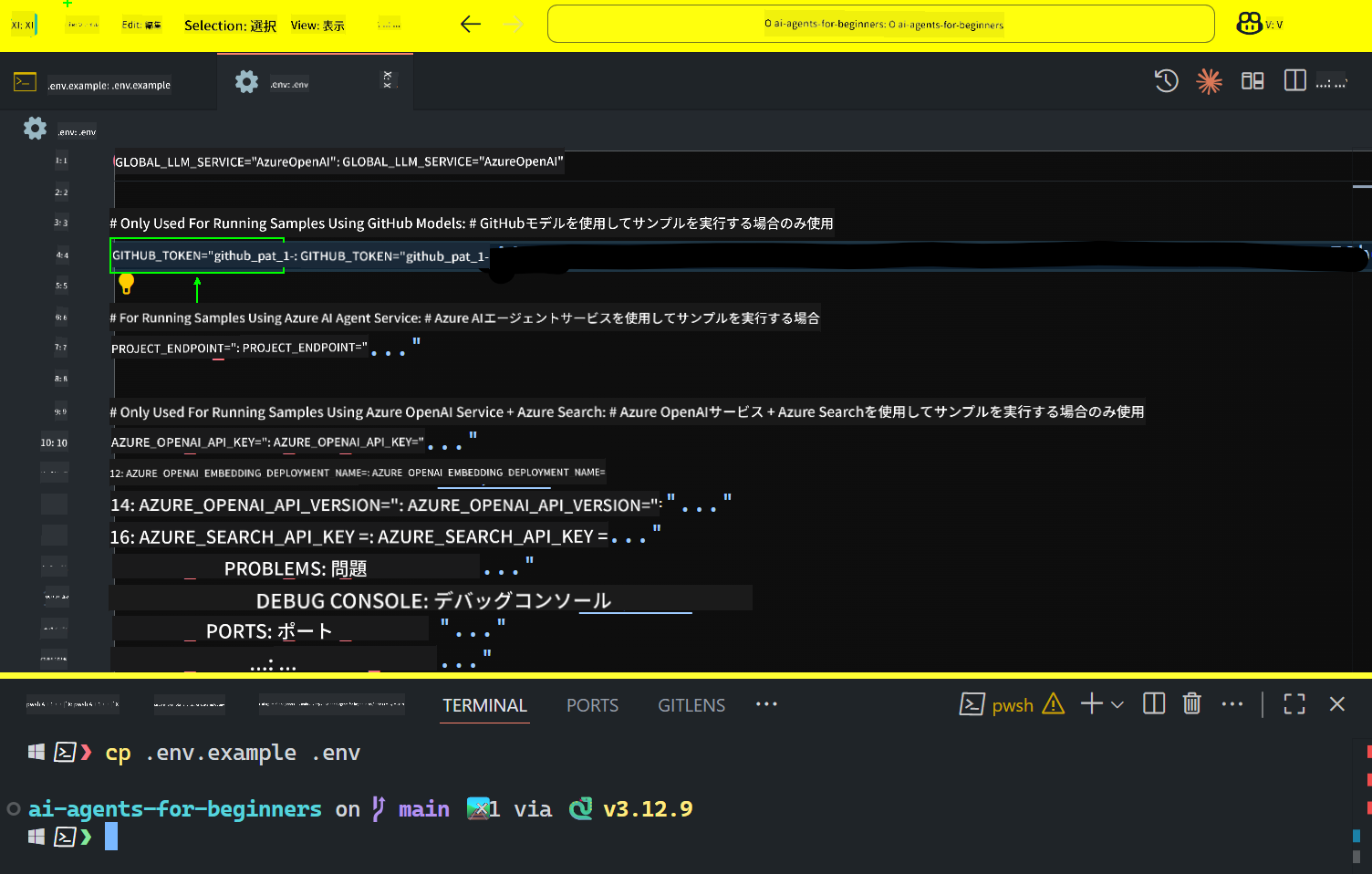Go forward with the right arrow
The width and height of the screenshot is (1372, 874).
pos(514,25)
